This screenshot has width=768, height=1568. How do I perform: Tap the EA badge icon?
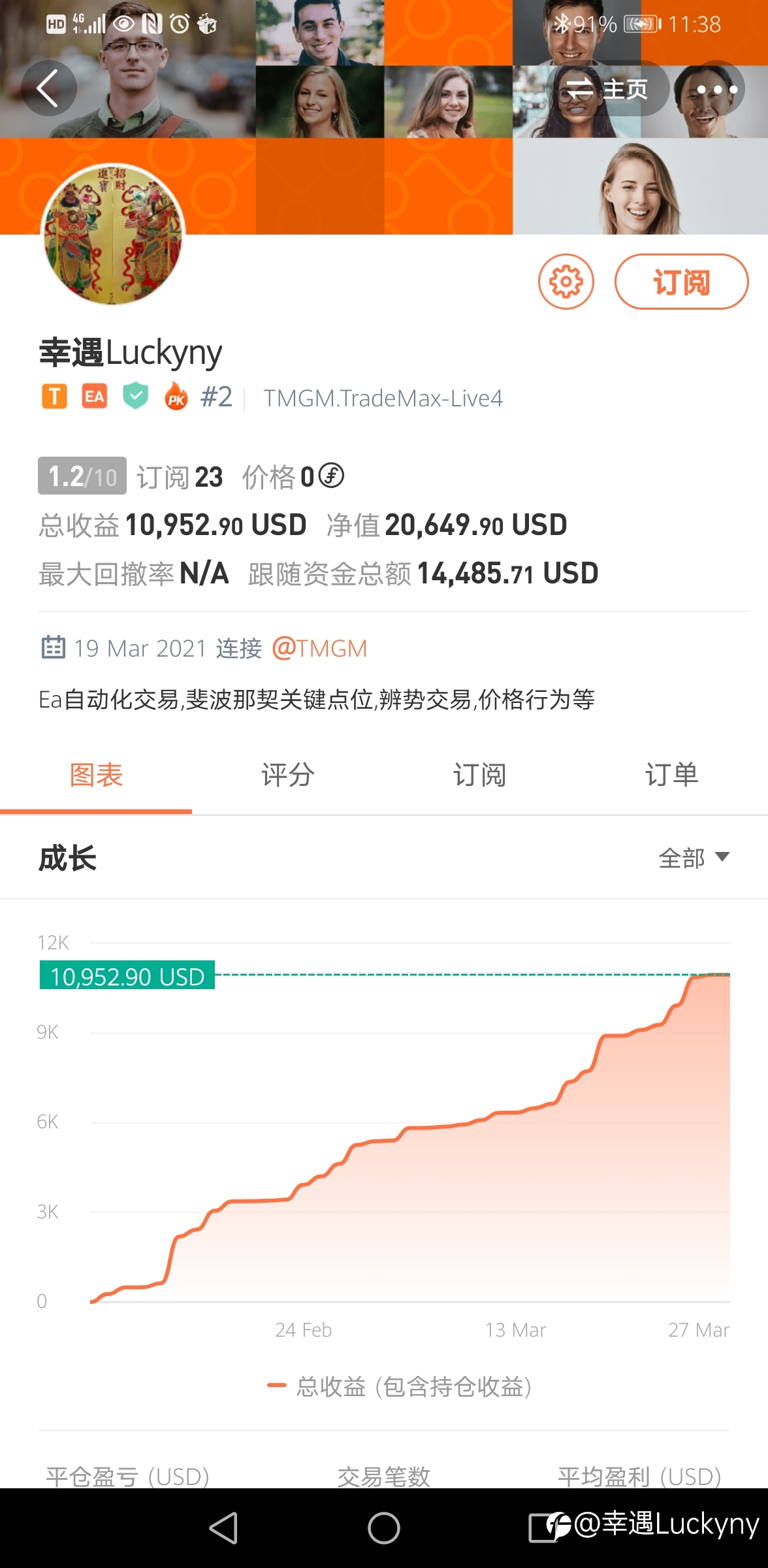point(95,397)
